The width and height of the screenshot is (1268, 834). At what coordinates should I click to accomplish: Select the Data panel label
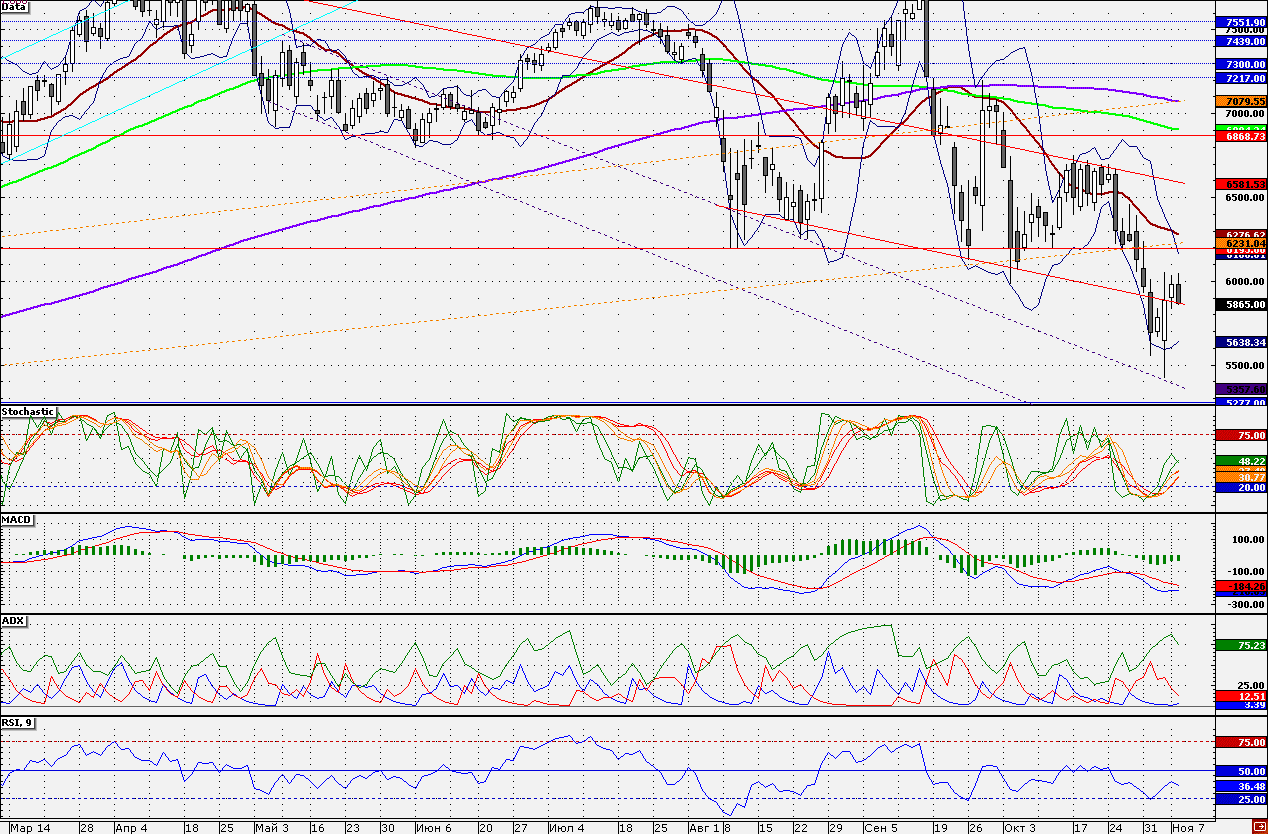pyautogui.click(x=14, y=6)
